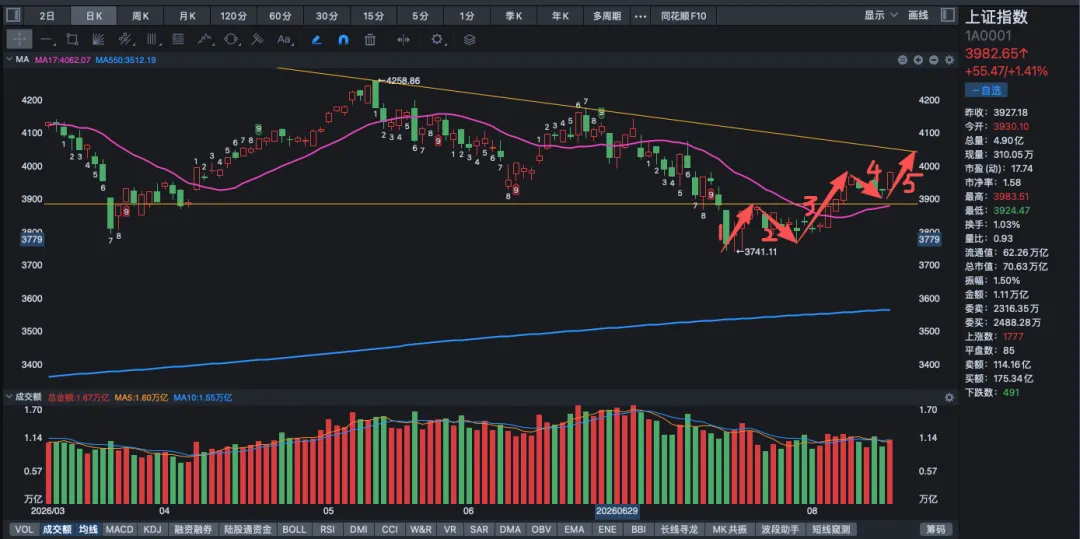Screen dimensions: 1080x539
Task: Select the Gann fan lines tool
Action: 98,39
